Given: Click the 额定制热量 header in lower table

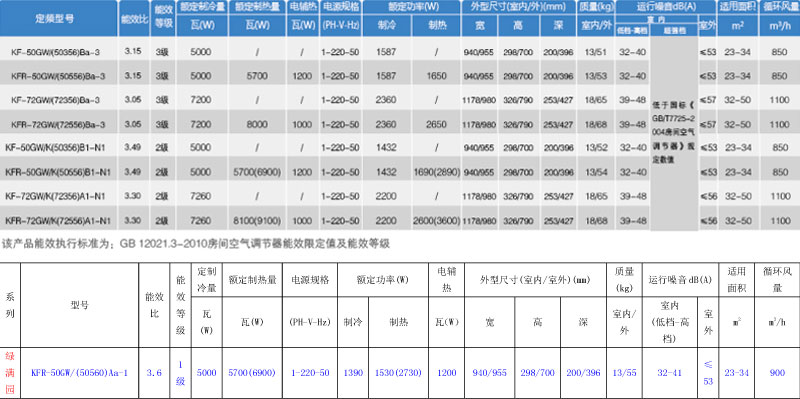Looking at the screenshot, I should 253,280.
